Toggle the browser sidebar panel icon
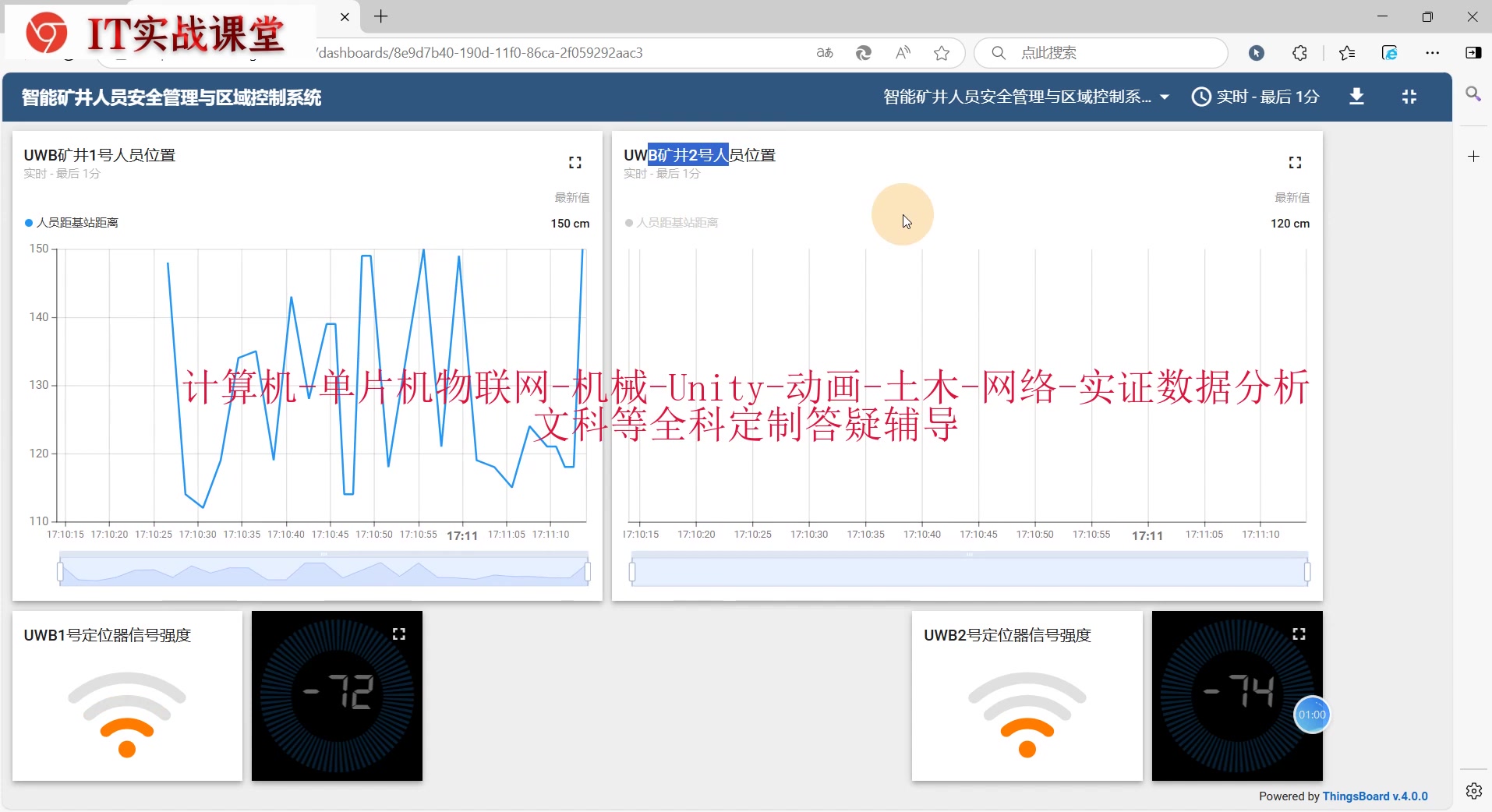The width and height of the screenshot is (1492, 812). (1473, 53)
